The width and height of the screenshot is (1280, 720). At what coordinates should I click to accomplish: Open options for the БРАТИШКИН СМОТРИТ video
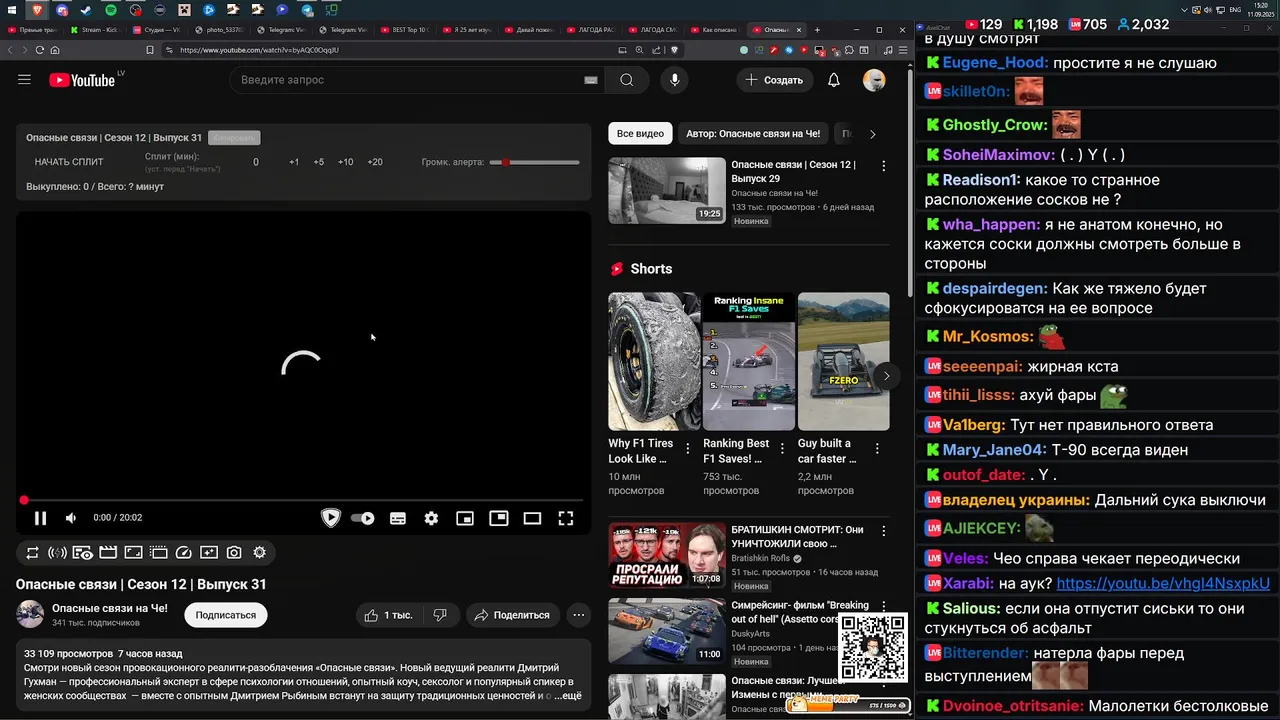click(883, 531)
